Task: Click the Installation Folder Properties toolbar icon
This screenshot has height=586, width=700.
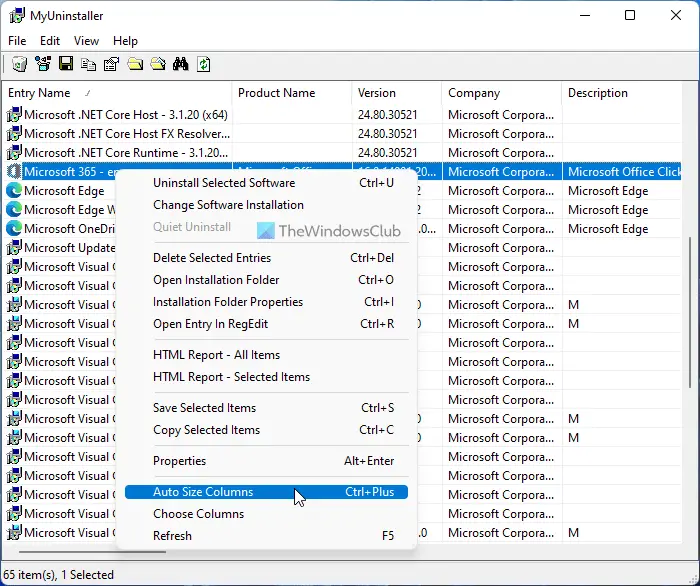Action: (x=158, y=64)
